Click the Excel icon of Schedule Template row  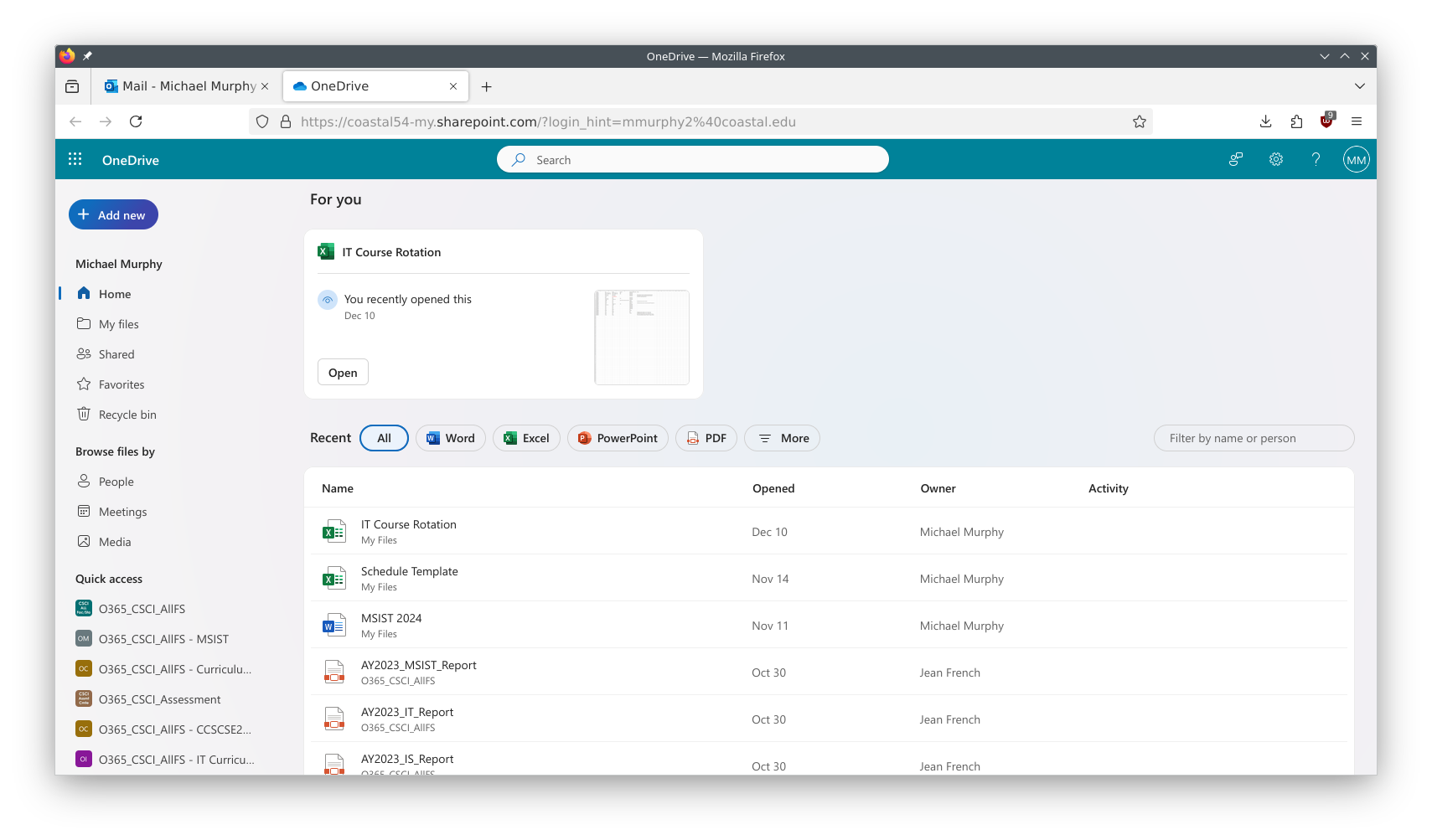tap(334, 578)
